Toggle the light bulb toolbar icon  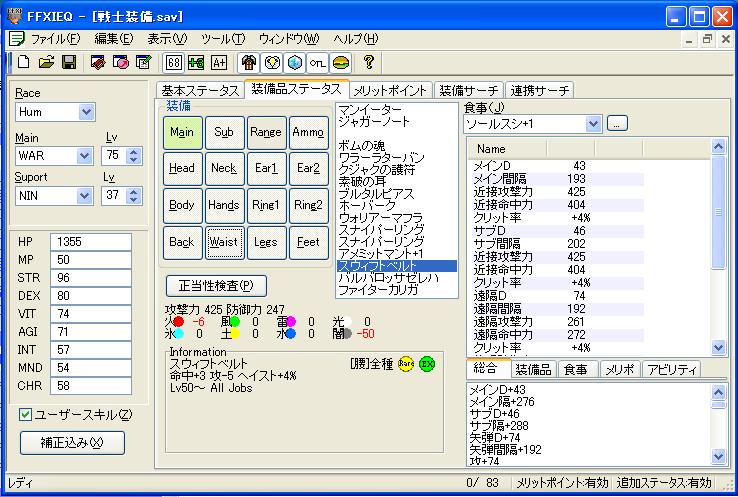[272, 63]
